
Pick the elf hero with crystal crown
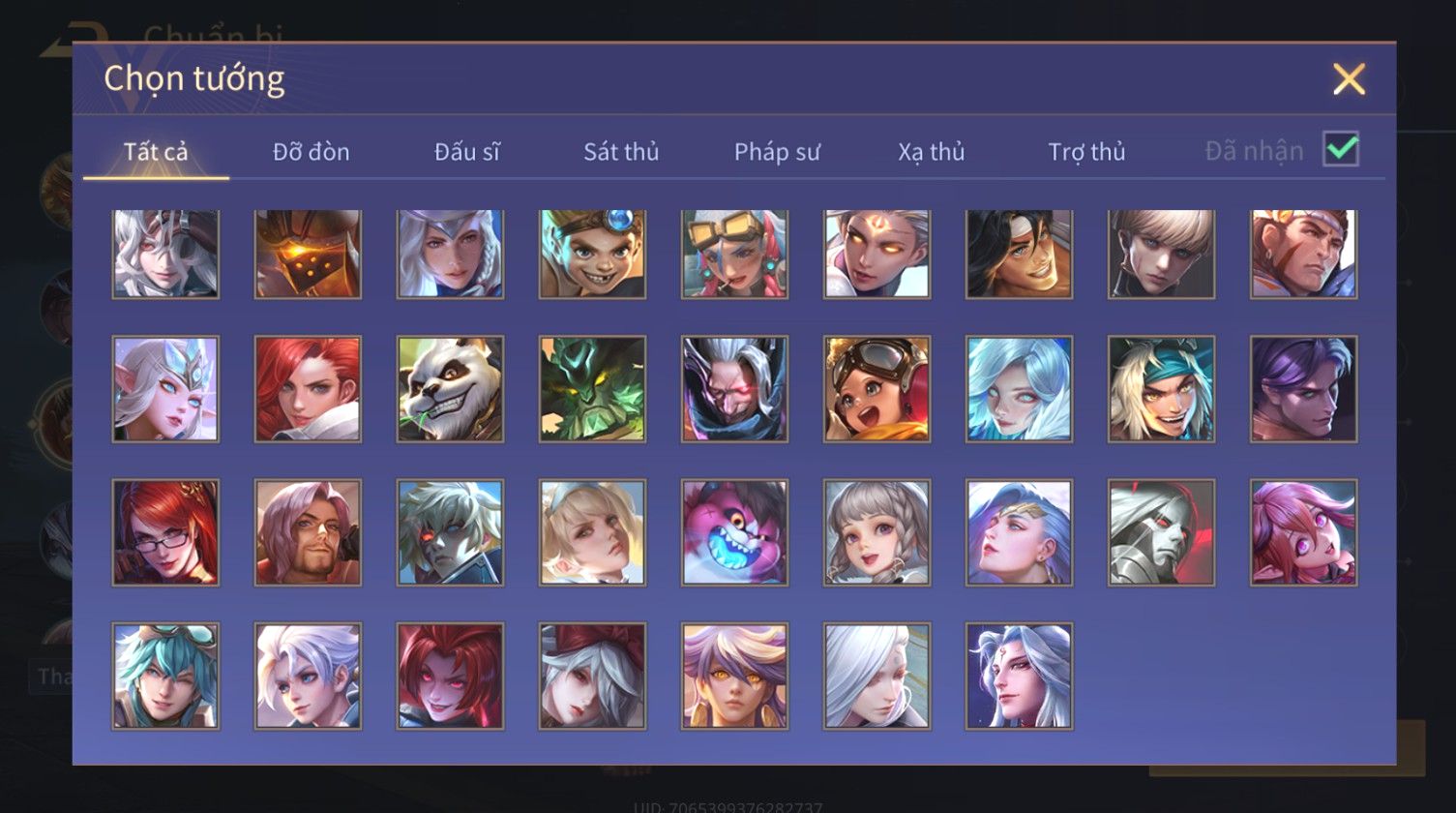click(165, 389)
